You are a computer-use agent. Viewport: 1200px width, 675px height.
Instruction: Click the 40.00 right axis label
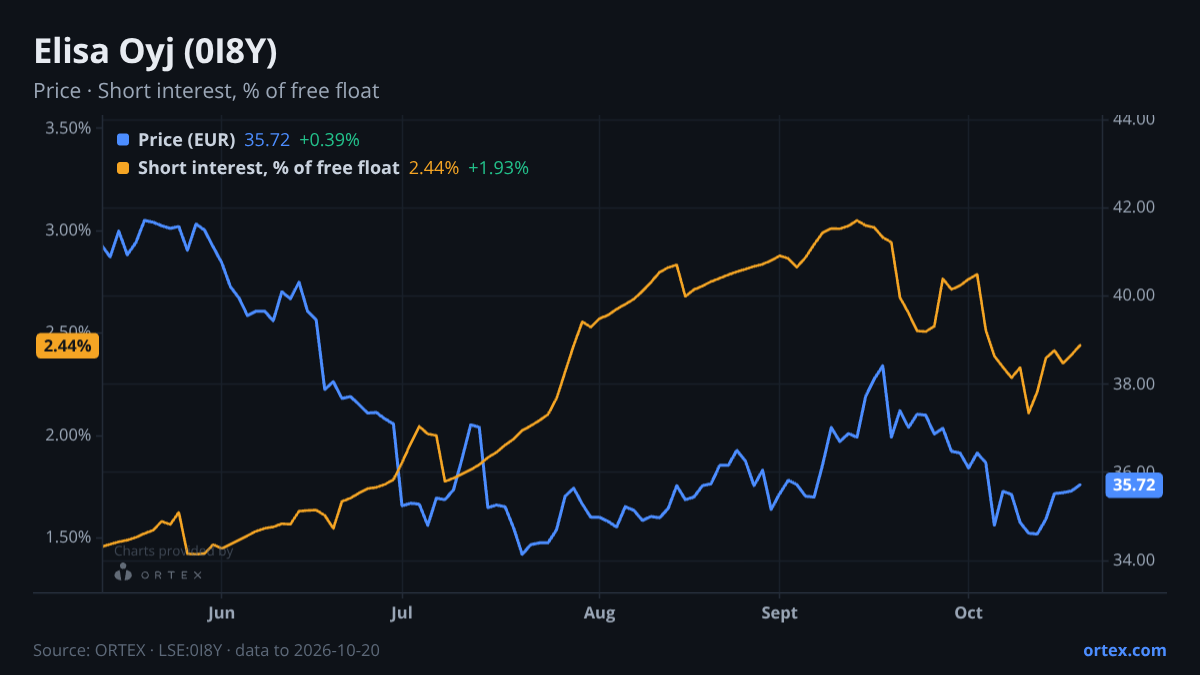[1134, 295]
